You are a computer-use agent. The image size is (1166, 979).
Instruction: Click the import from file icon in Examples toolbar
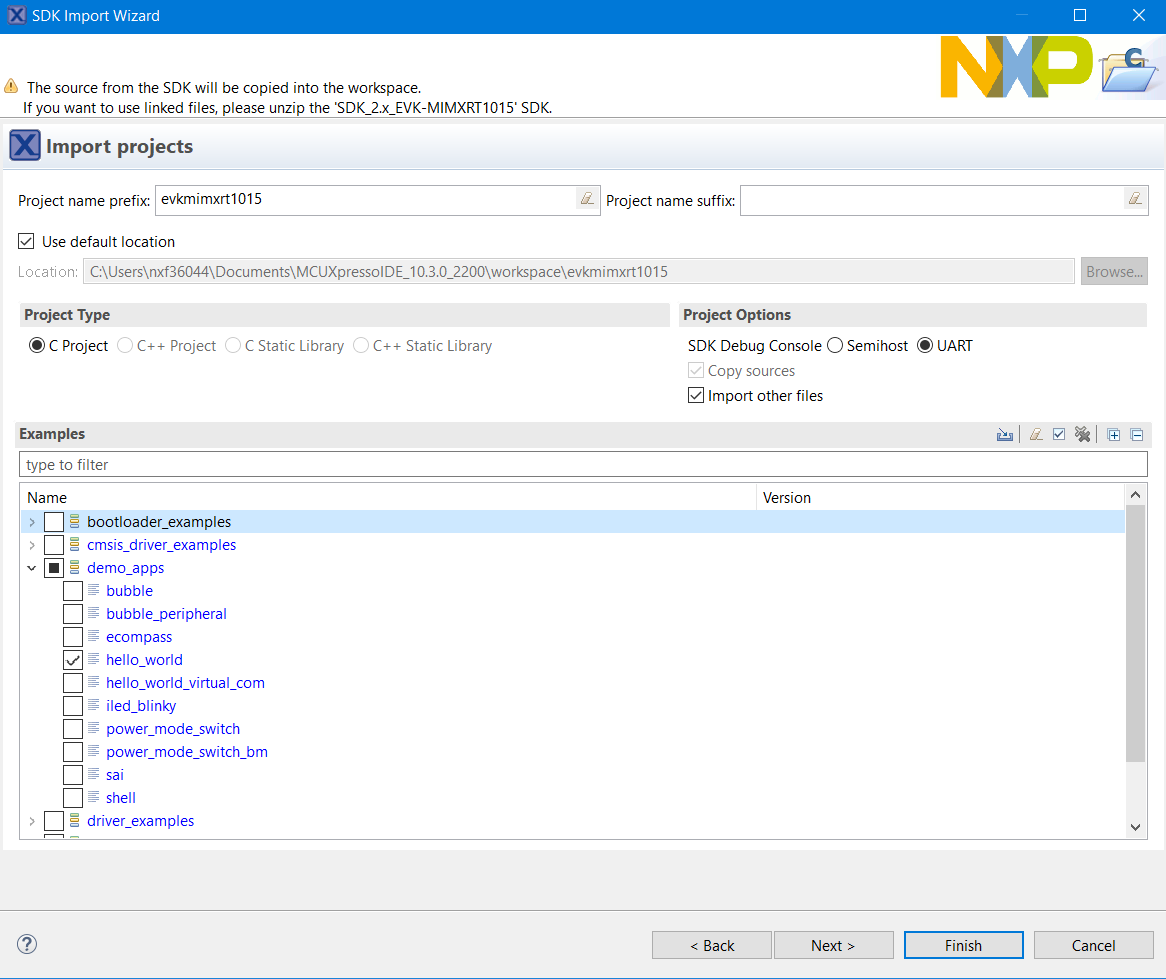[1005, 435]
